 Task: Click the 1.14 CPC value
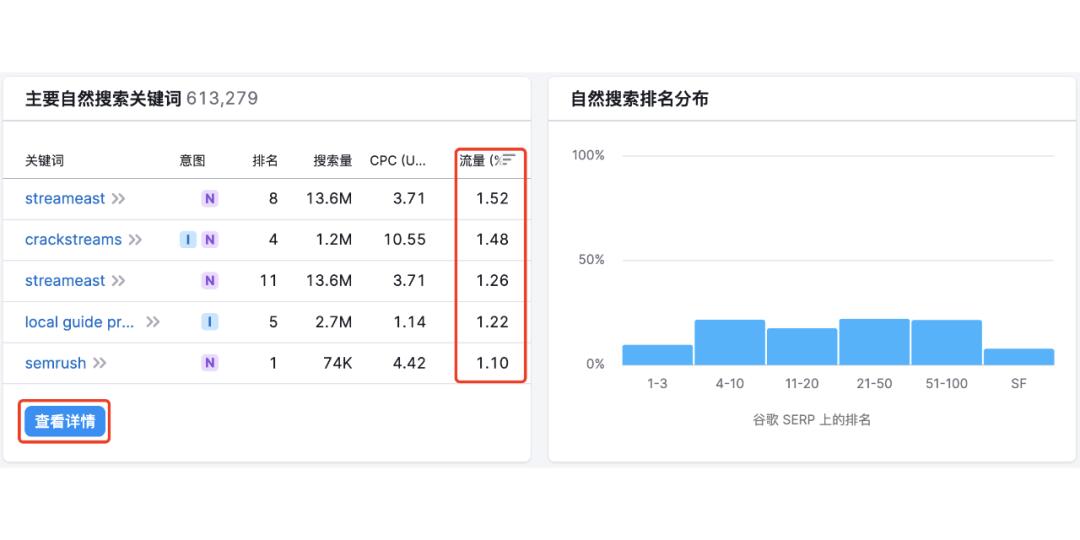coord(409,322)
